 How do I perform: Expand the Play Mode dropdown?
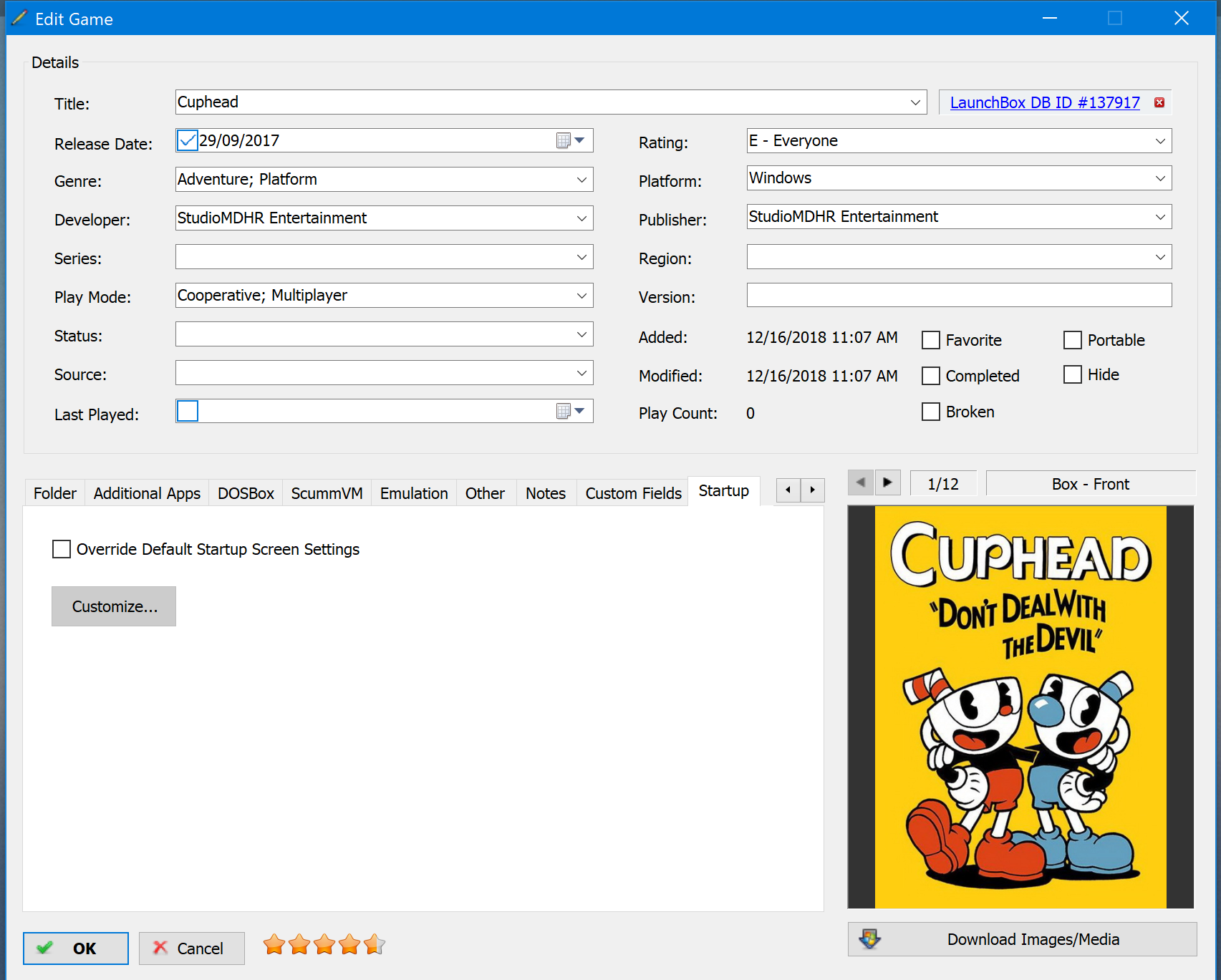coord(581,296)
